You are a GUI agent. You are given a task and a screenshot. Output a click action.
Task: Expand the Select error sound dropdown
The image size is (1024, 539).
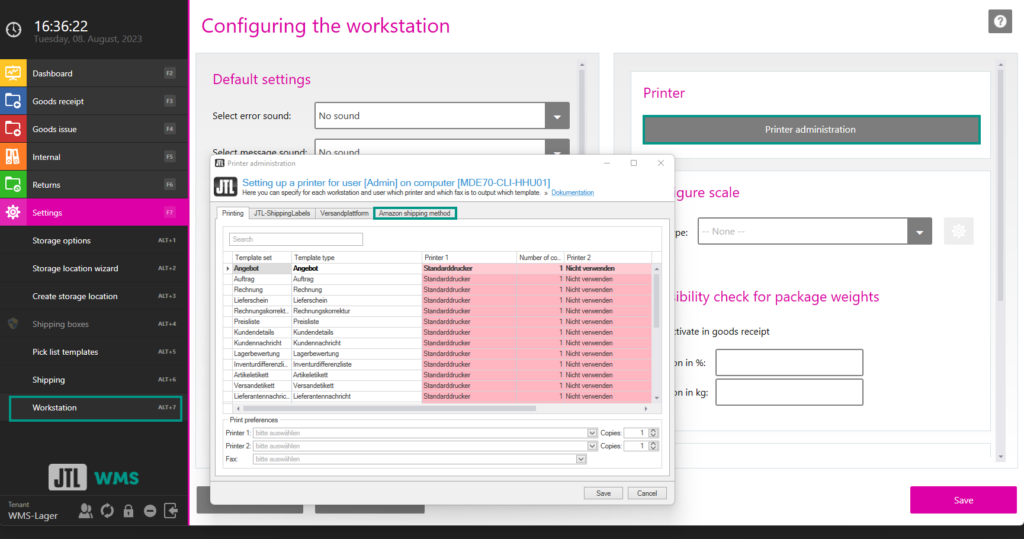coord(557,116)
